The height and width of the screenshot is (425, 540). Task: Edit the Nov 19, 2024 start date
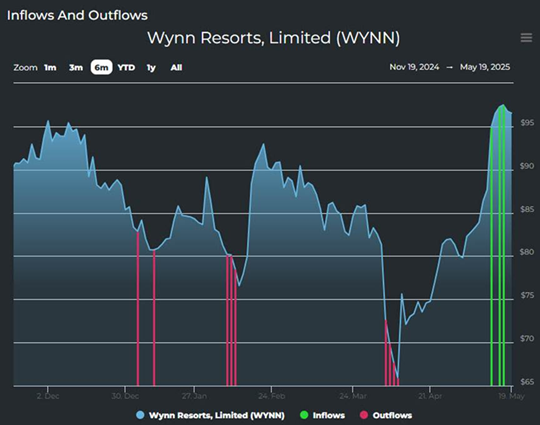point(414,67)
